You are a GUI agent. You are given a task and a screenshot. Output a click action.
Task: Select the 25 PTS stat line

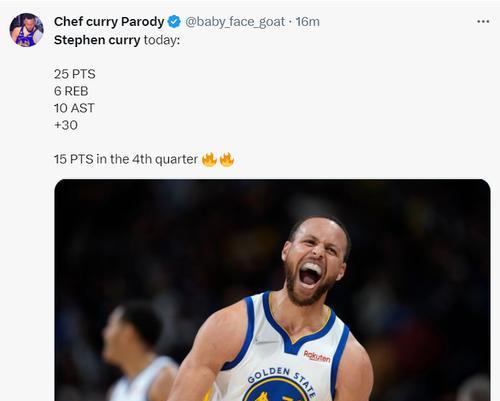click(75, 74)
